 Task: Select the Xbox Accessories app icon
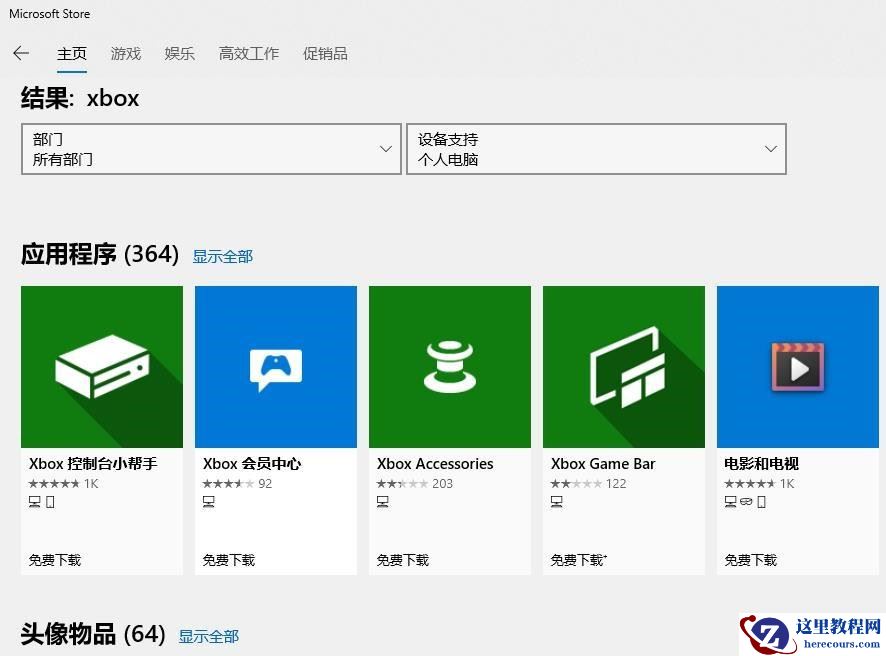click(449, 366)
